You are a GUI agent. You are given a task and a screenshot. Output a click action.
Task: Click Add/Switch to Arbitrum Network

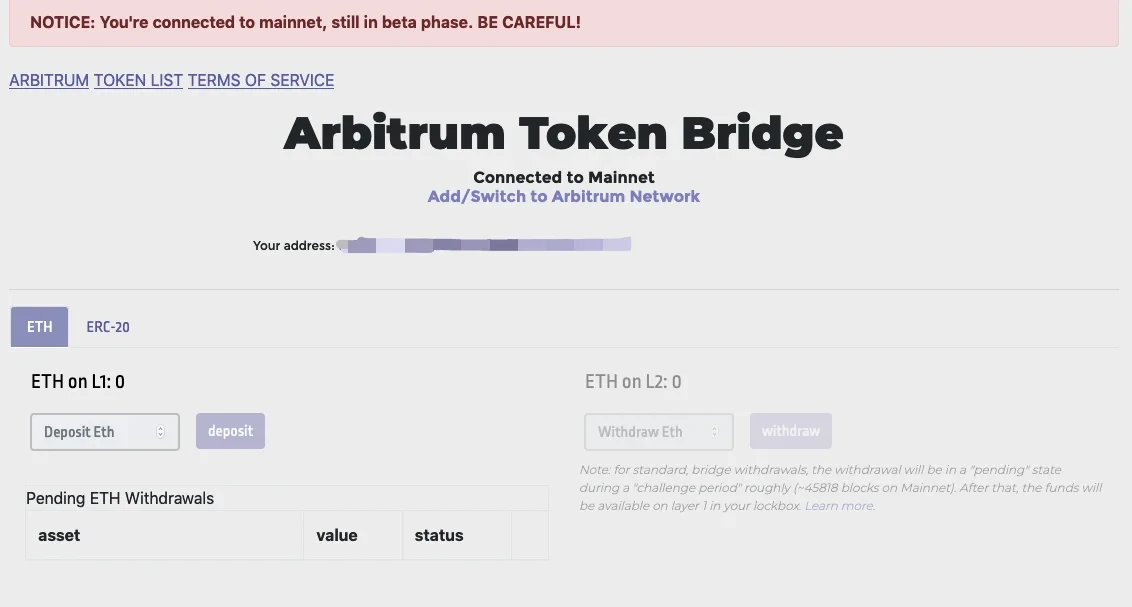pos(564,196)
